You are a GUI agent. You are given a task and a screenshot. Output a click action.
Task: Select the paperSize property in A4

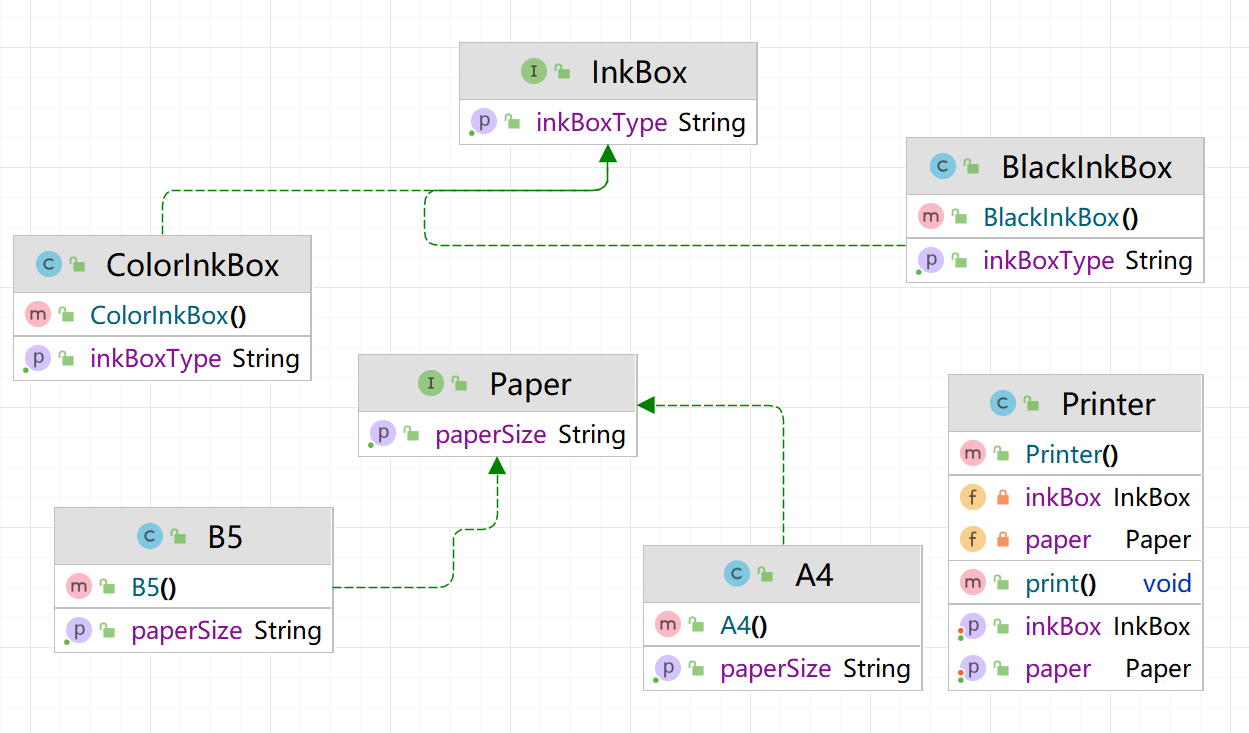(x=775, y=668)
